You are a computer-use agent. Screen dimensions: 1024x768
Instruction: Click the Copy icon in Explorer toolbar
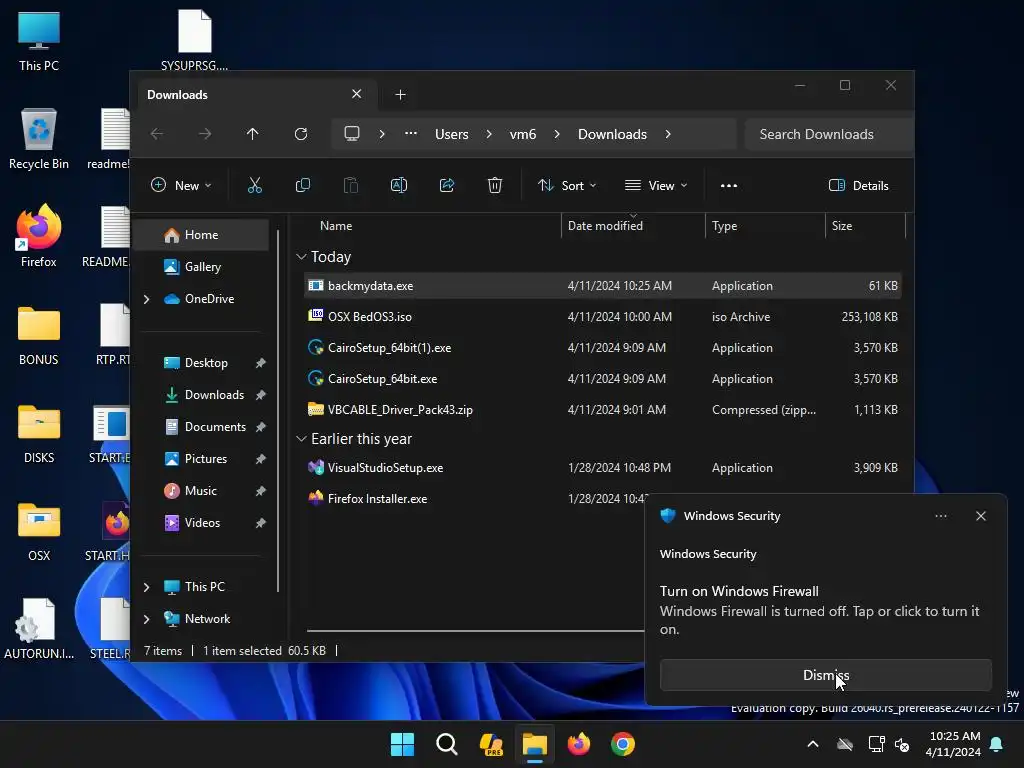coord(302,185)
